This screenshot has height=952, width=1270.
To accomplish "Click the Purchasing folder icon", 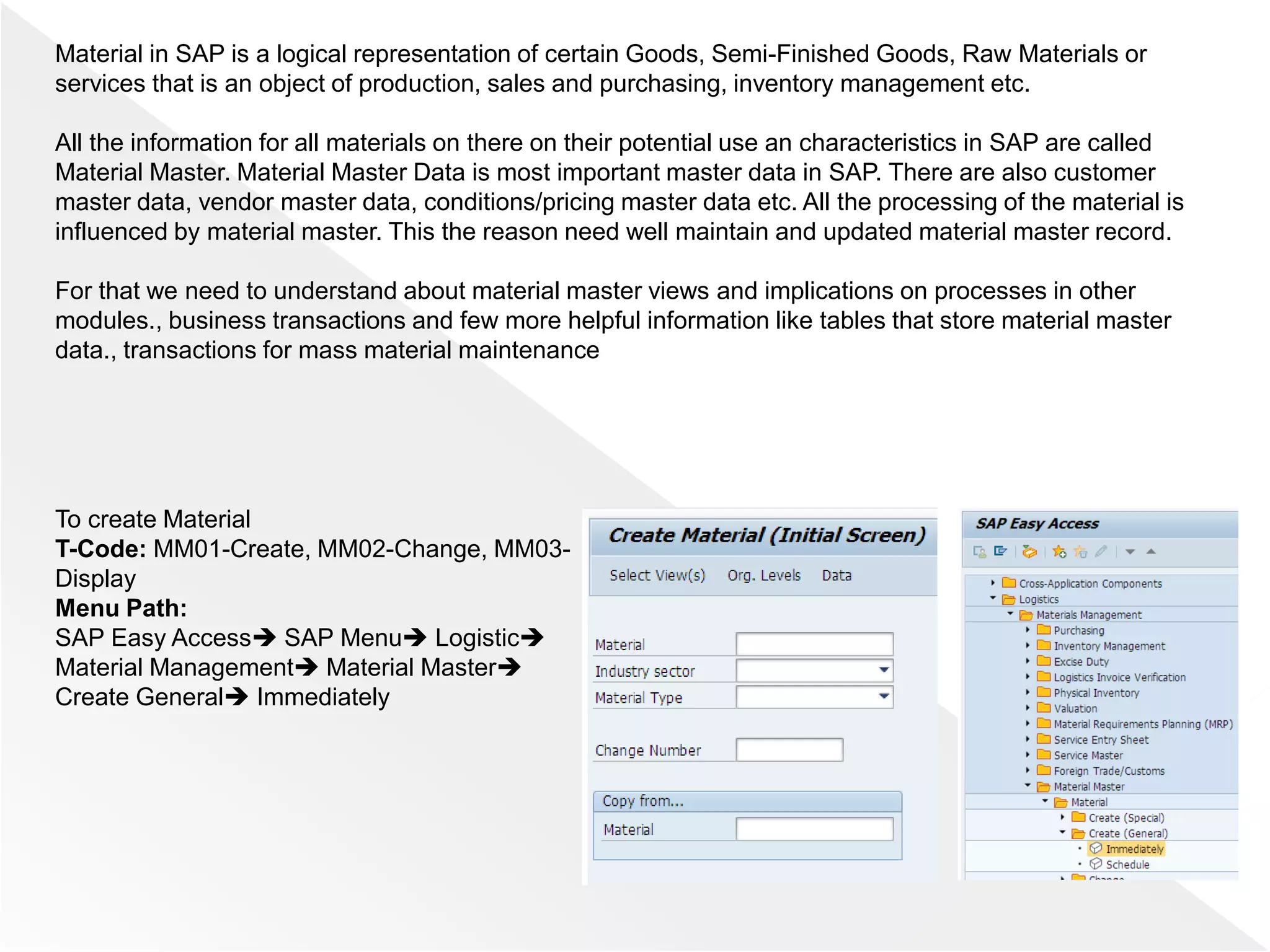I will tap(1044, 630).
